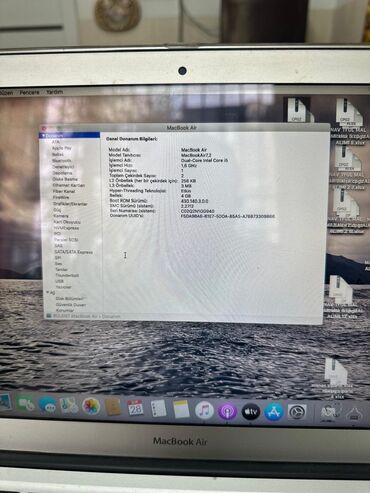Select SAS in the sidebar

coord(58,246)
